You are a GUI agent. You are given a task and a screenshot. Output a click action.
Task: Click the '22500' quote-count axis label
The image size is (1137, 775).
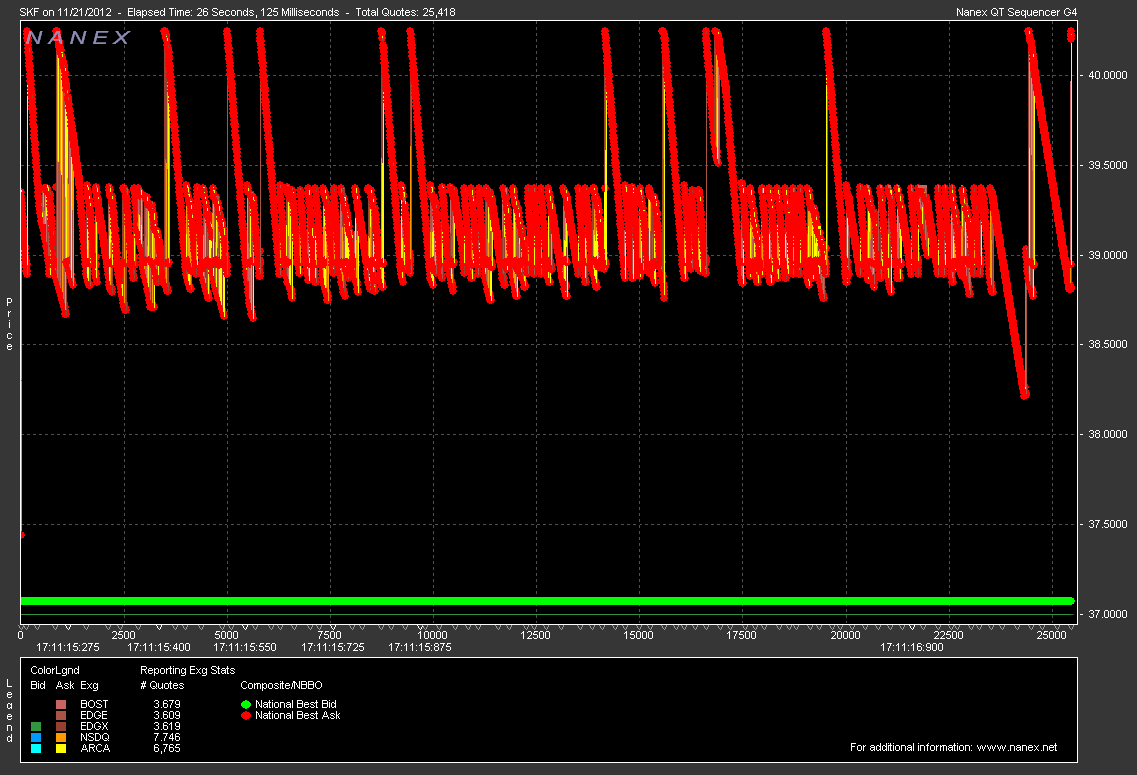point(948,635)
